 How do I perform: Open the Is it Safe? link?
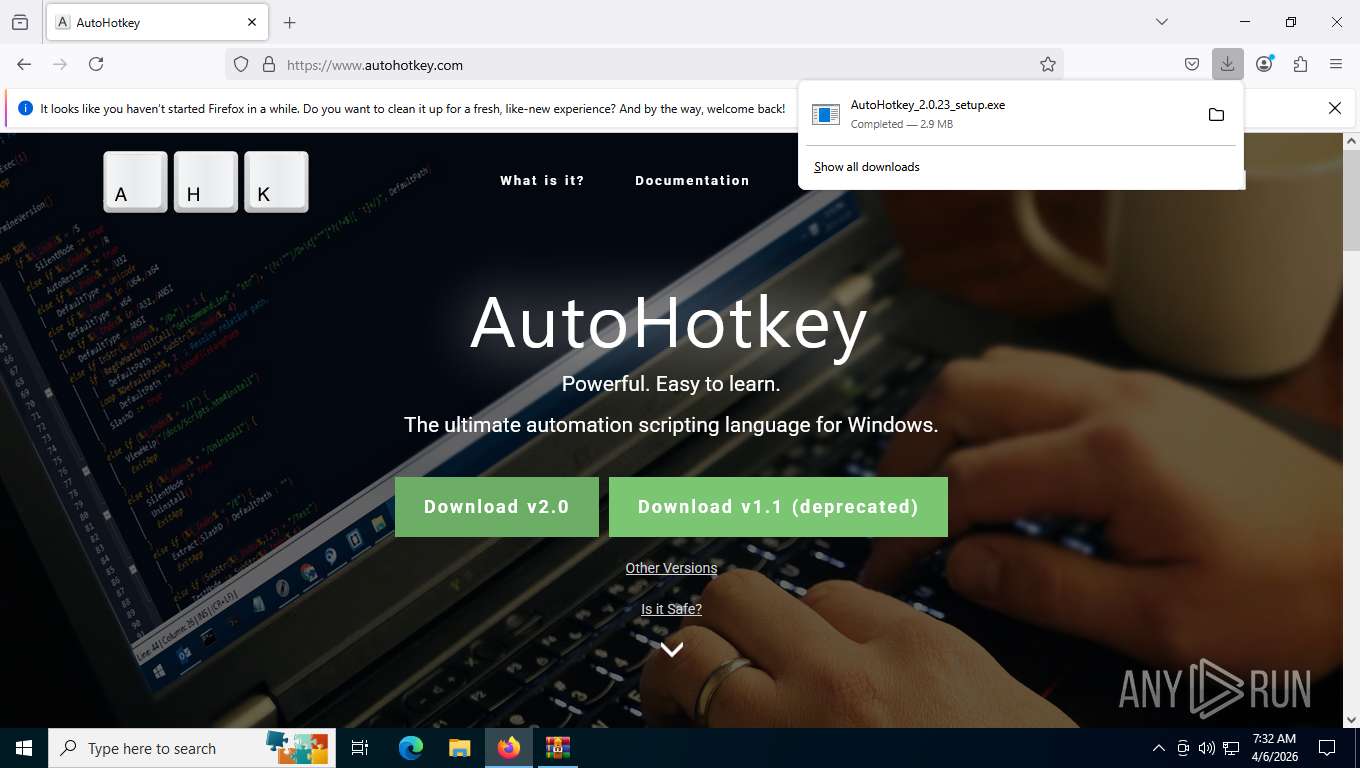(671, 609)
